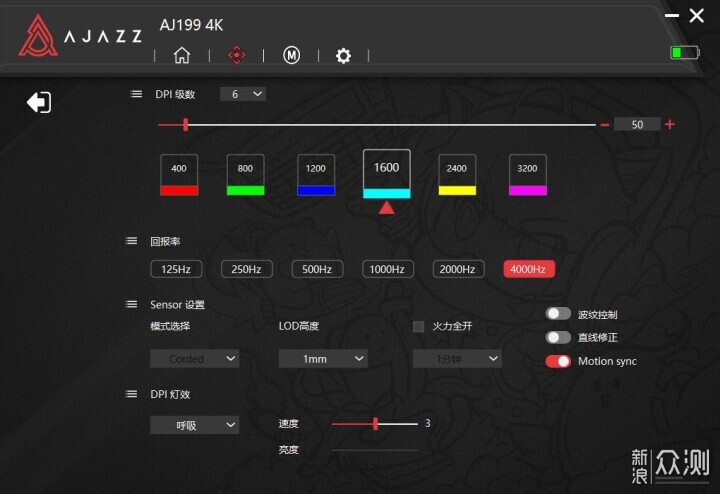Open the 呼吸 light effect dropdown
This screenshot has width=720, height=494.
click(194, 425)
